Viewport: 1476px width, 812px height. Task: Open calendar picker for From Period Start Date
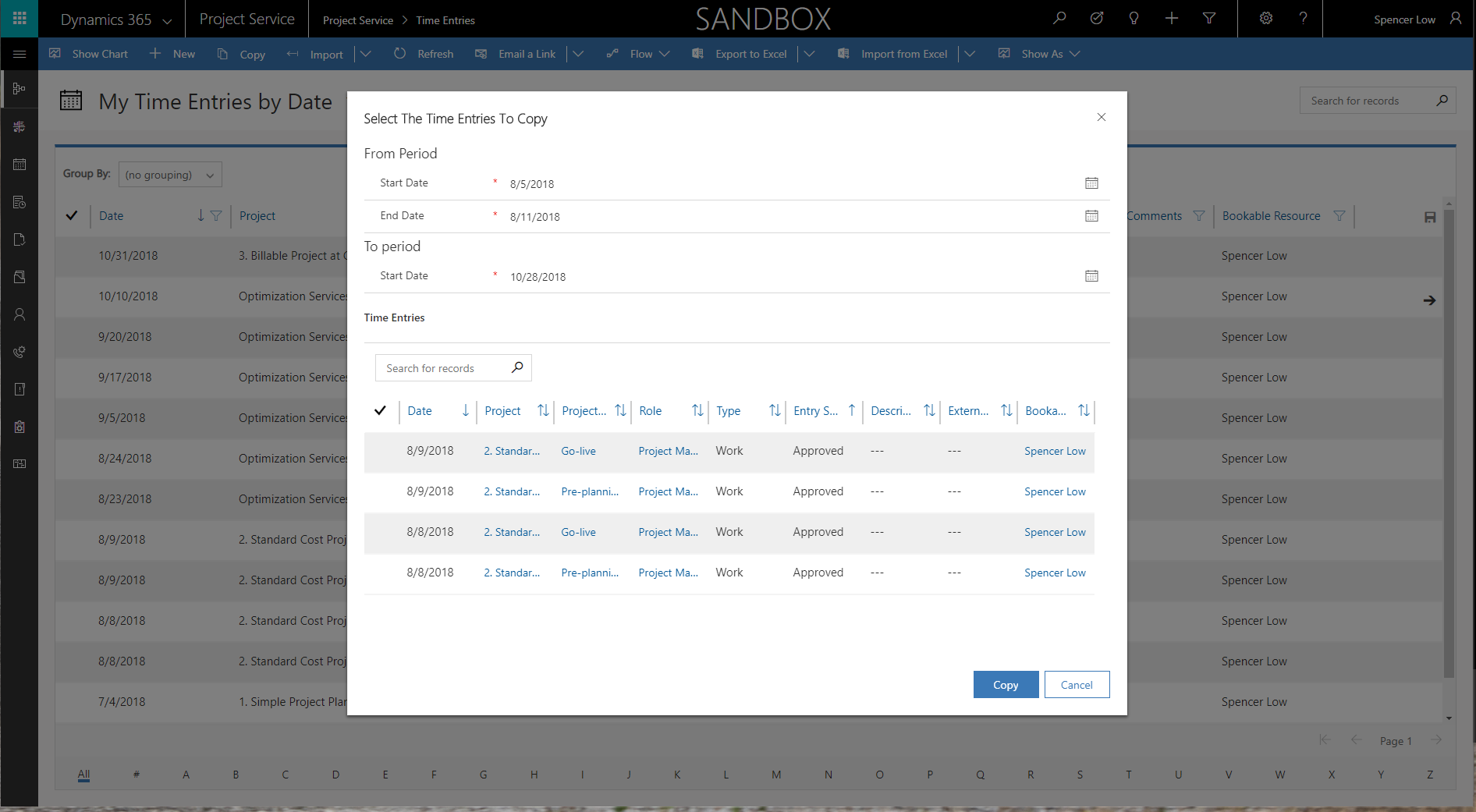coord(1091,183)
